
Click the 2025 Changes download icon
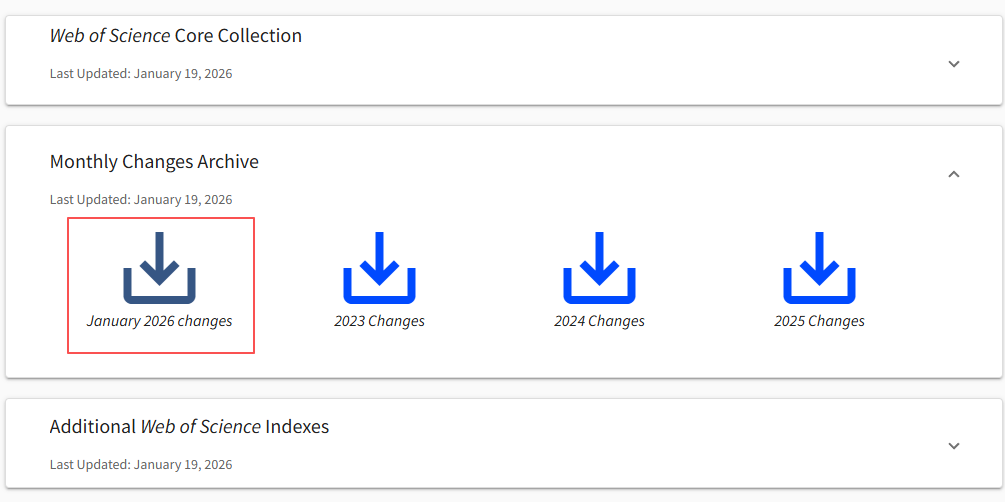coord(819,267)
